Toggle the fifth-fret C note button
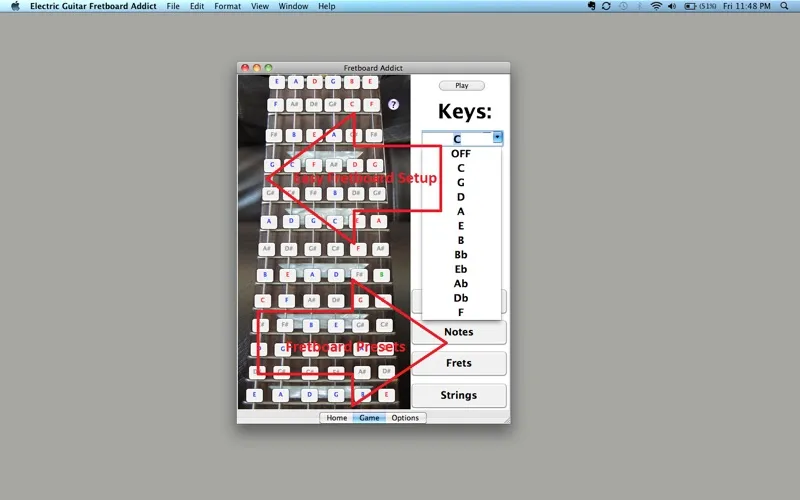This screenshot has width=800, height=500. (x=335, y=221)
